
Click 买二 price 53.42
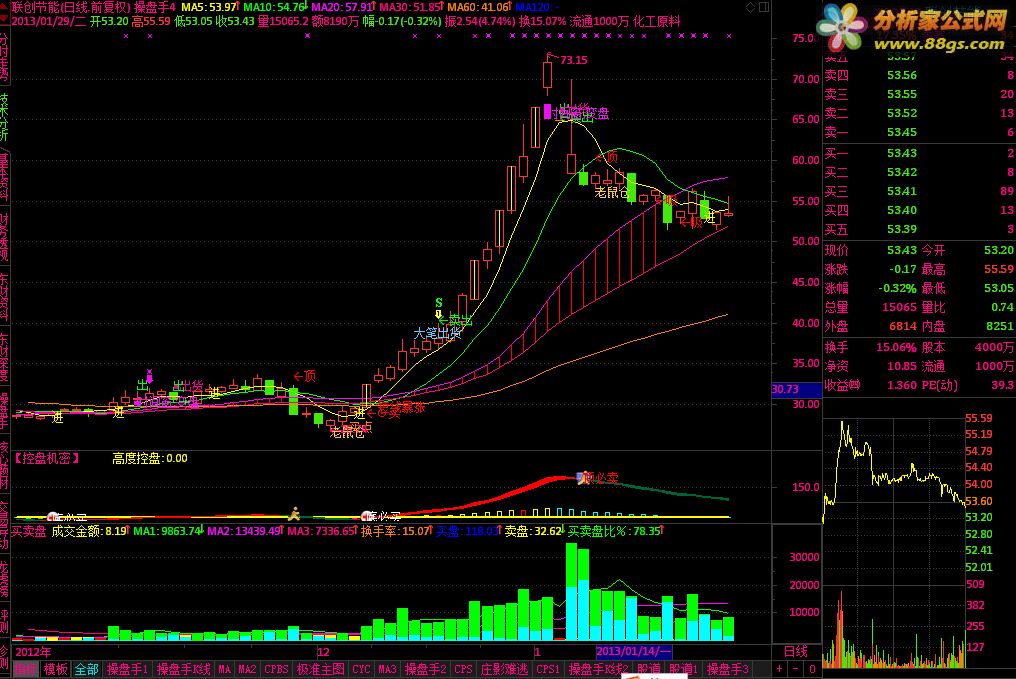coord(901,172)
